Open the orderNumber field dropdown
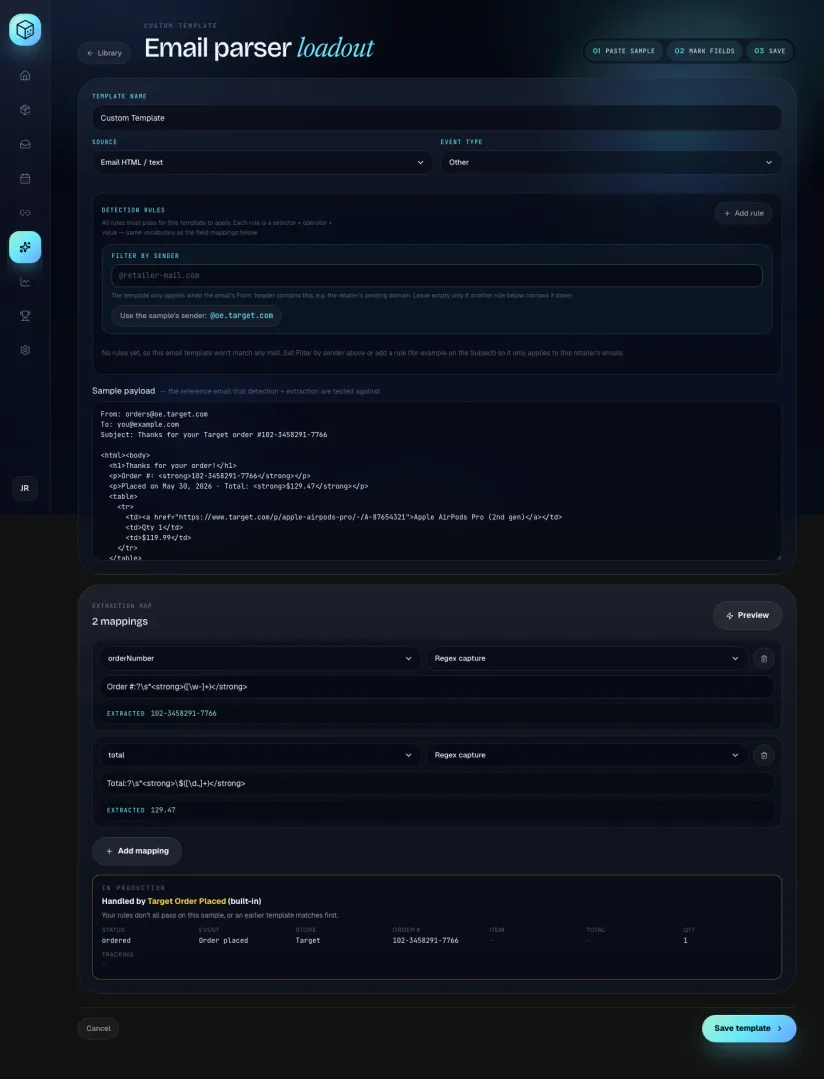This screenshot has width=824, height=1079. pos(260,659)
